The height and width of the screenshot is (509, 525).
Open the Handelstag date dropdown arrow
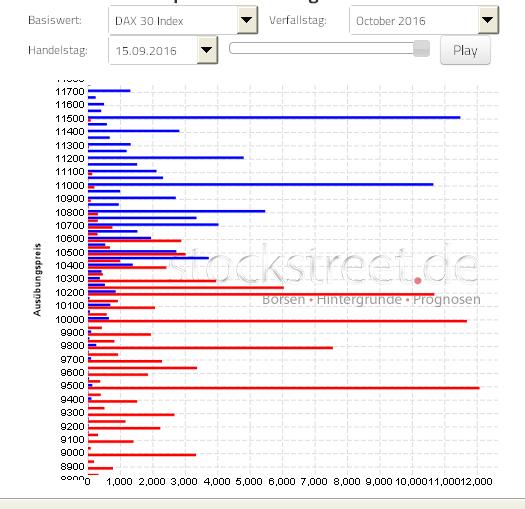[207, 50]
